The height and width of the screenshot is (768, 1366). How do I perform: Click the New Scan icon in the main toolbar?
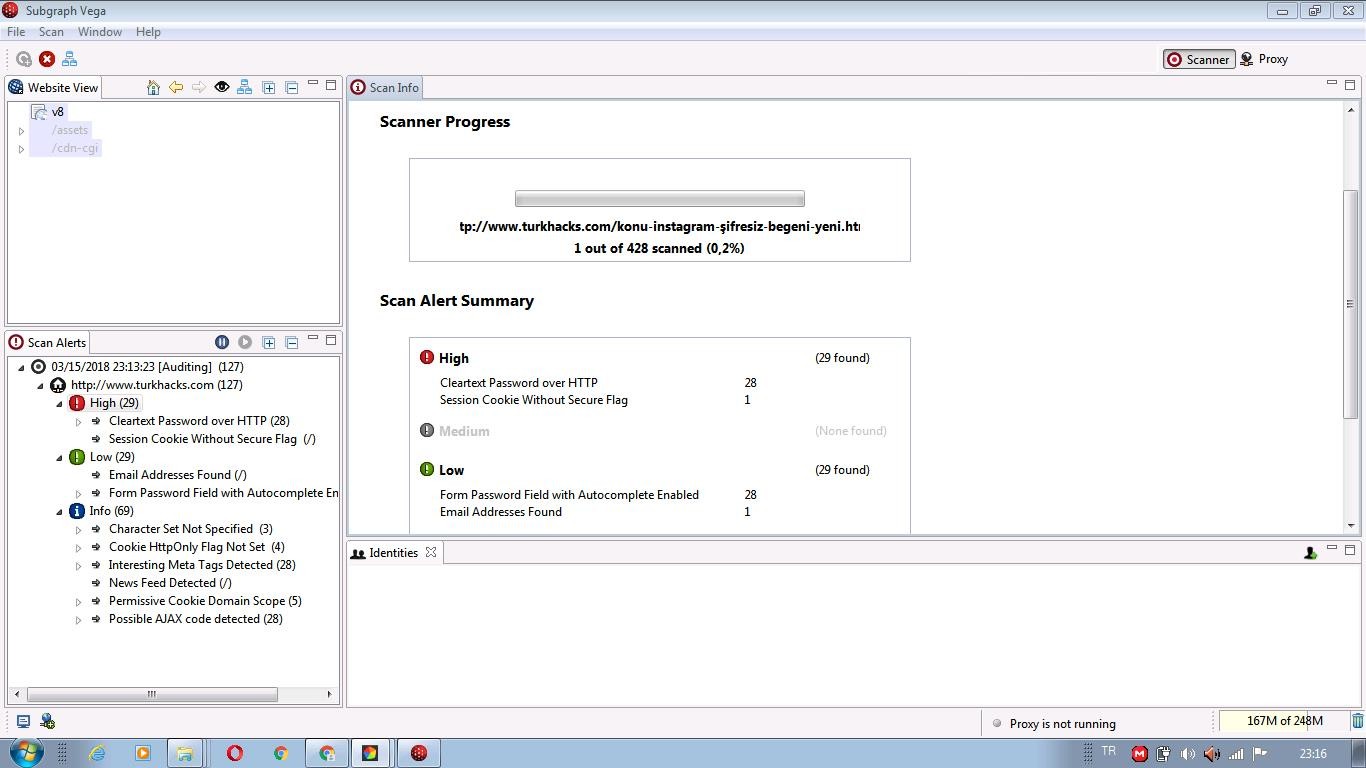[24, 59]
